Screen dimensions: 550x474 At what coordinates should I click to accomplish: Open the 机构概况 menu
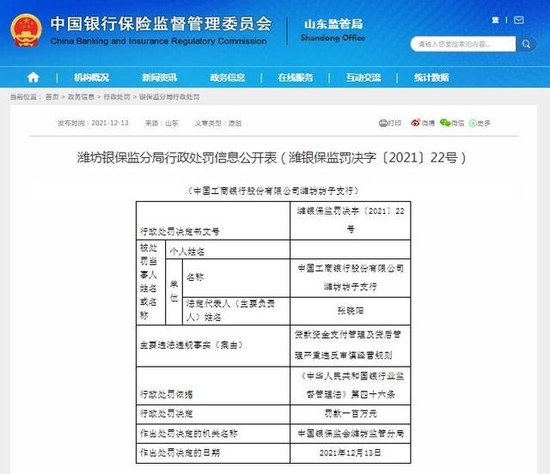[x=91, y=77]
